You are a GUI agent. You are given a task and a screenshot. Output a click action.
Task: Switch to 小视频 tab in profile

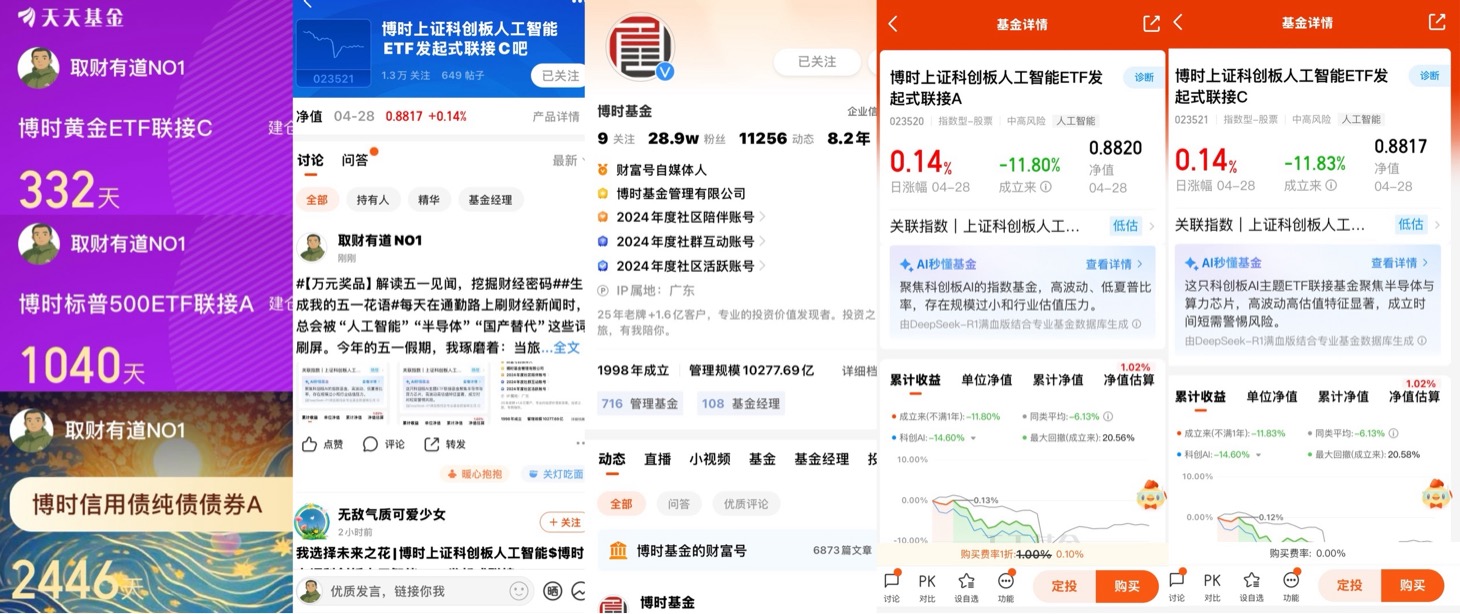pos(710,459)
